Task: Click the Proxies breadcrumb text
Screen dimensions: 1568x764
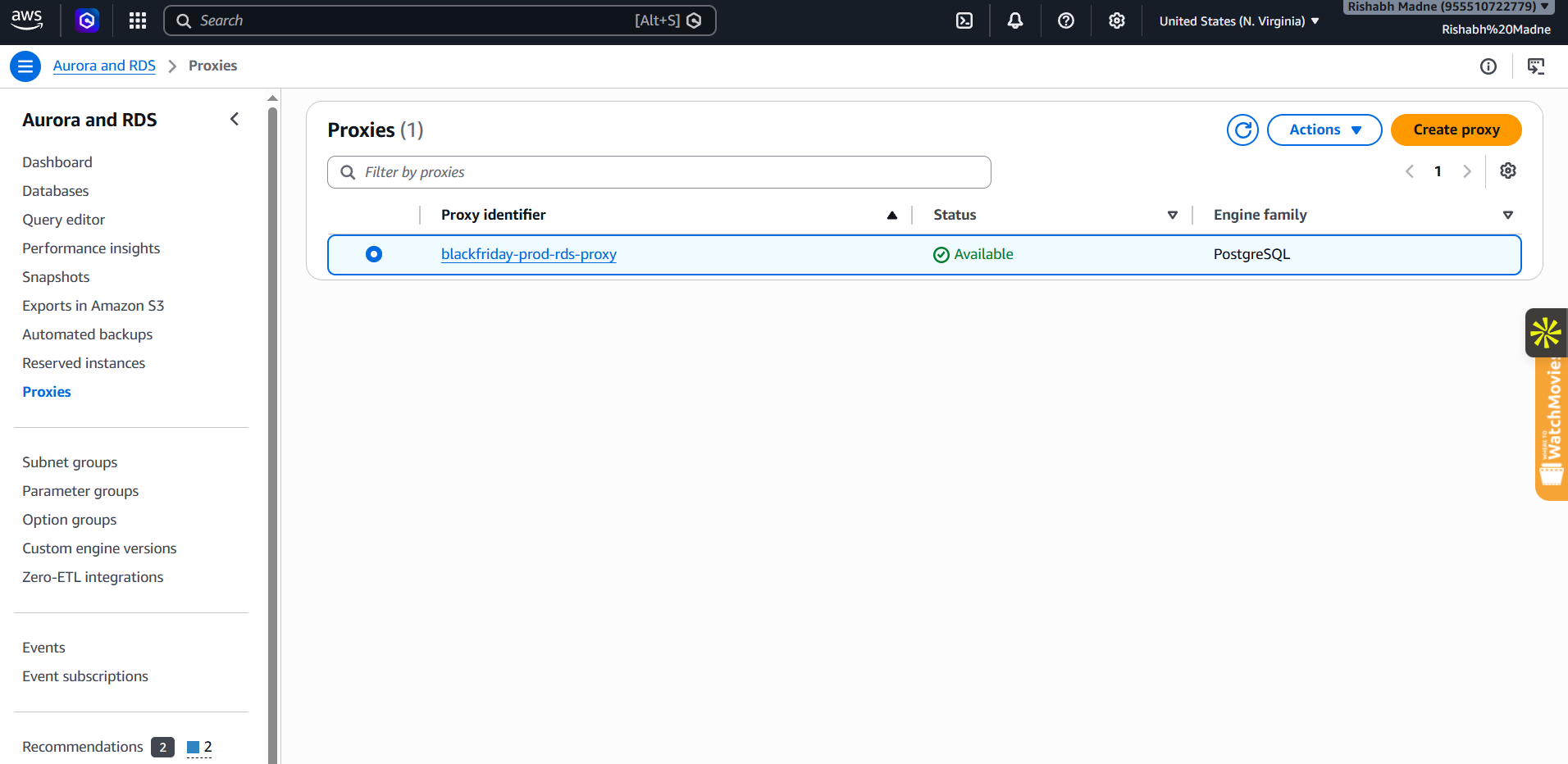Action: point(212,66)
